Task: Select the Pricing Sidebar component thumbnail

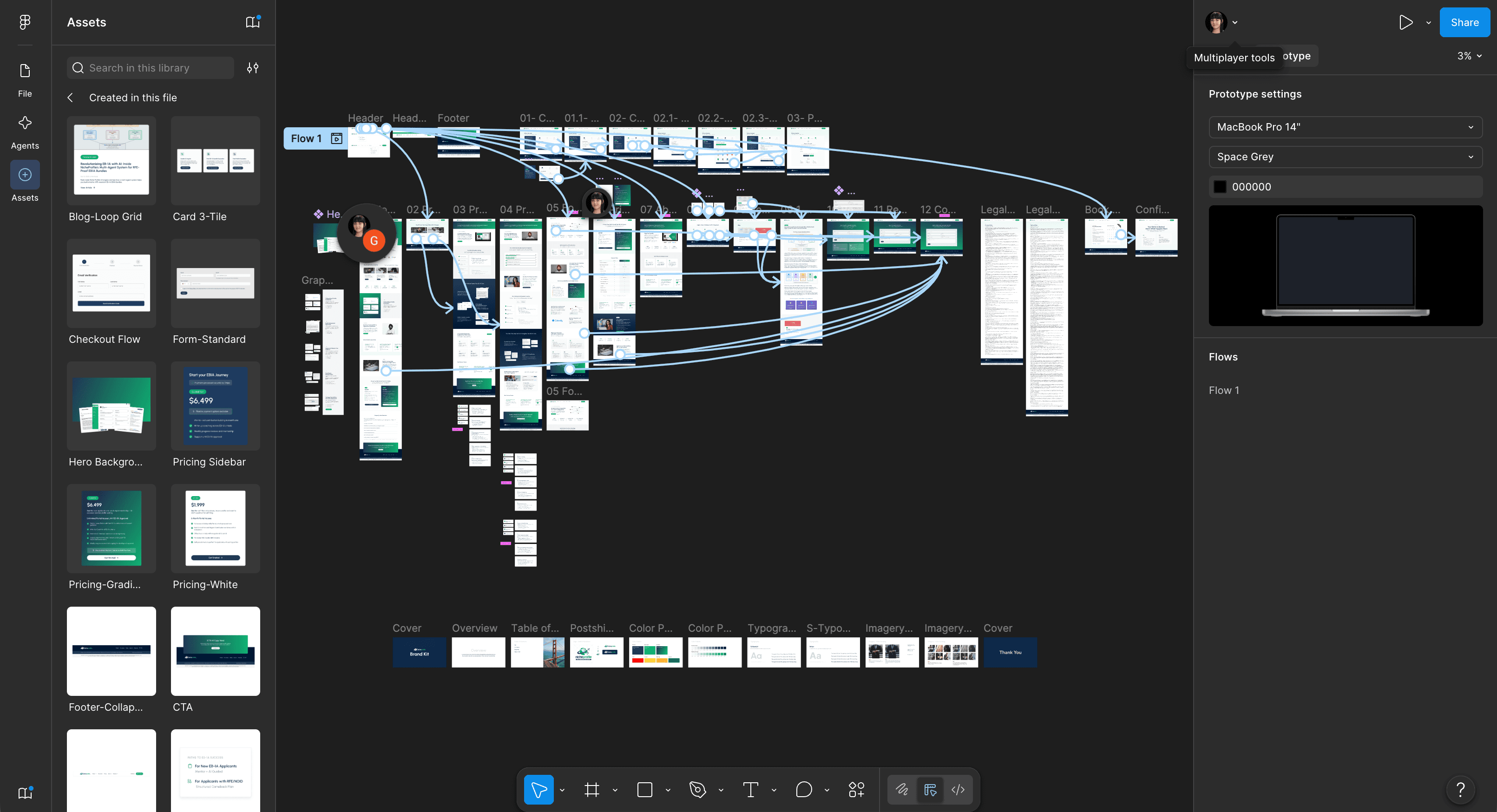Action: pyautogui.click(x=215, y=406)
